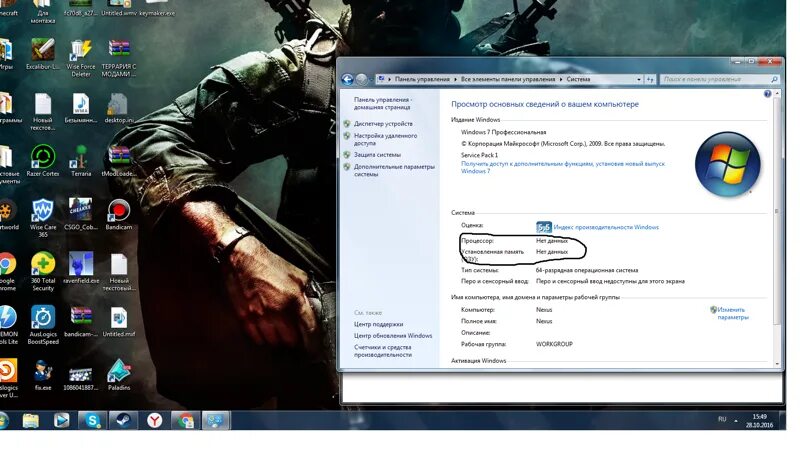Click the refresh button beside address bar
The image size is (800, 450).
tap(650, 80)
